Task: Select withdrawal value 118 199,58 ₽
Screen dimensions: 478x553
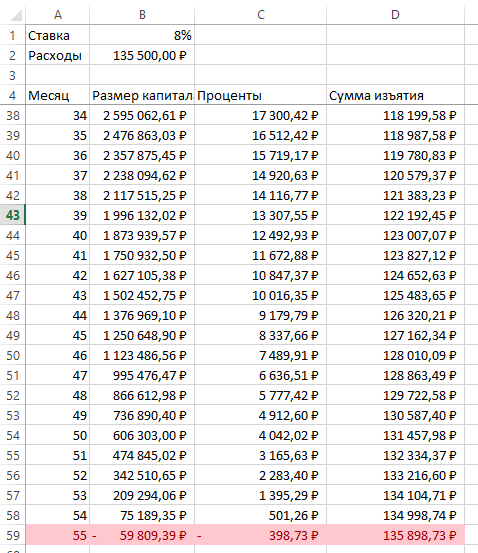Action: point(395,115)
